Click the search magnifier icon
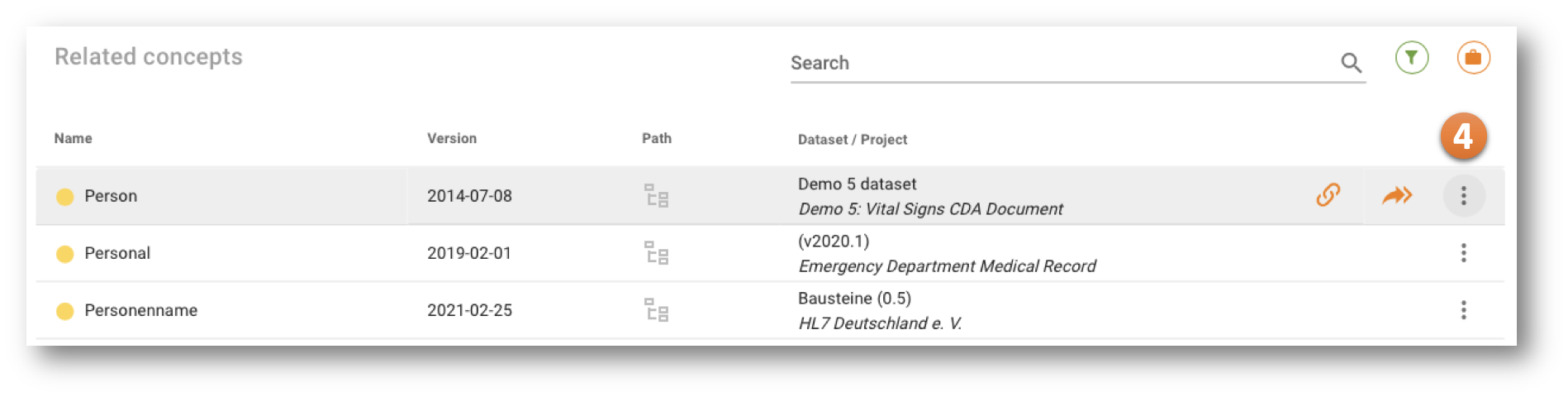 coord(1351,63)
